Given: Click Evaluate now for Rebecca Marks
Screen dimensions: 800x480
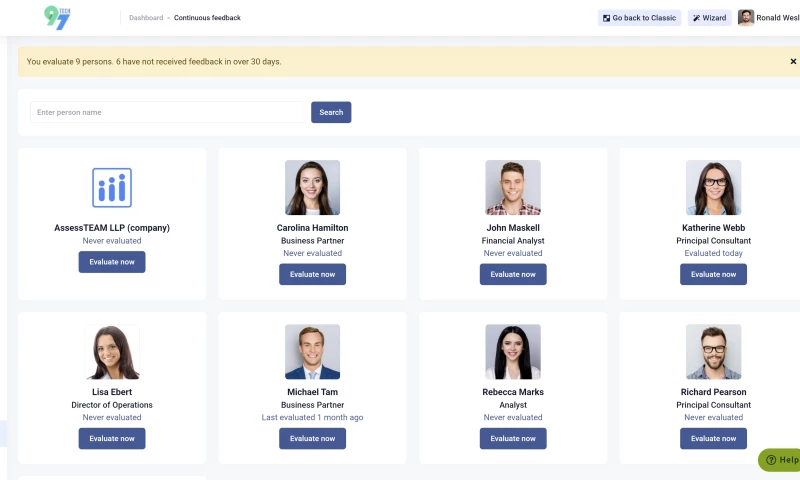Looking at the screenshot, I should pyautogui.click(x=513, y=438).
